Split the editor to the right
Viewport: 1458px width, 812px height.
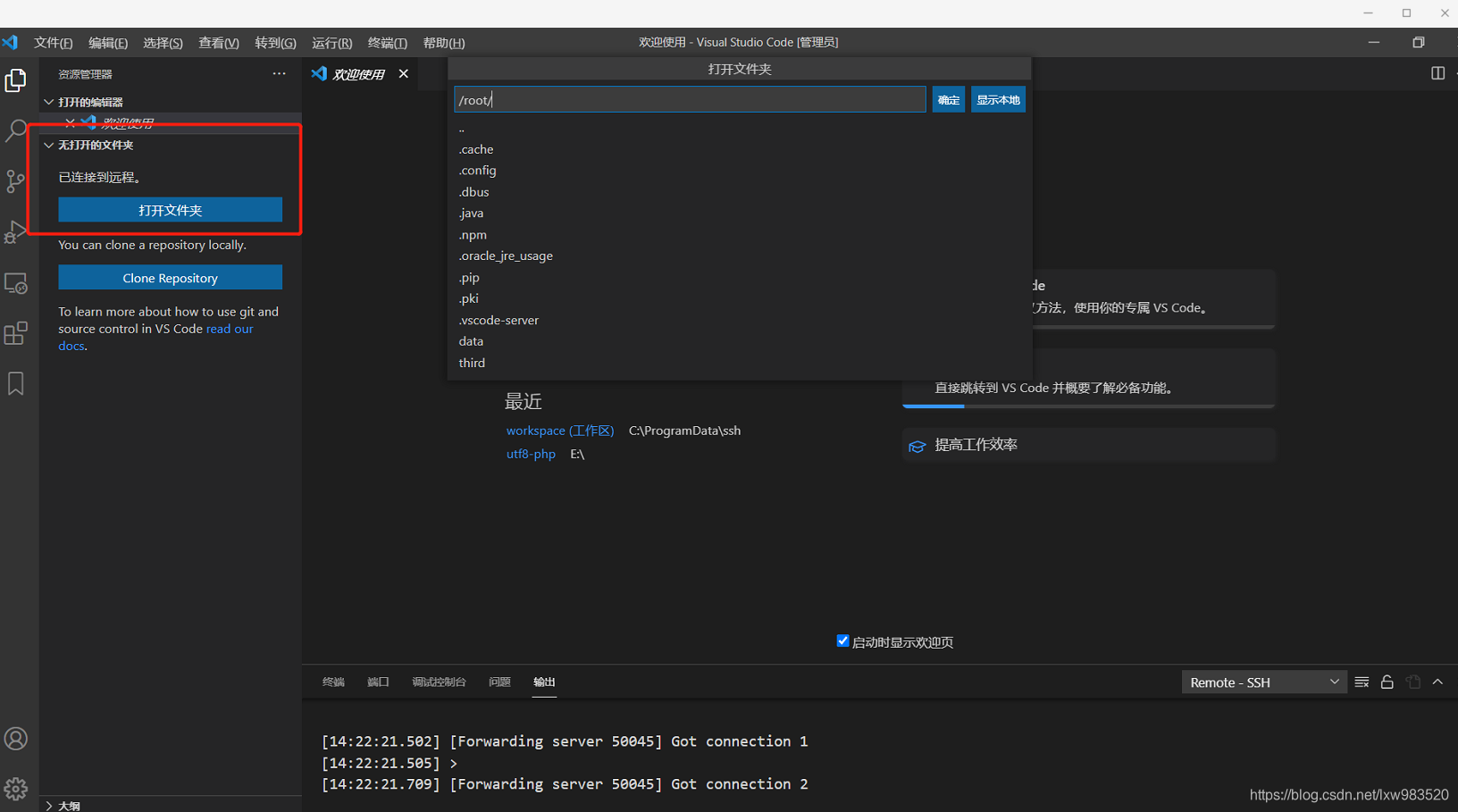coord(1437,73)
